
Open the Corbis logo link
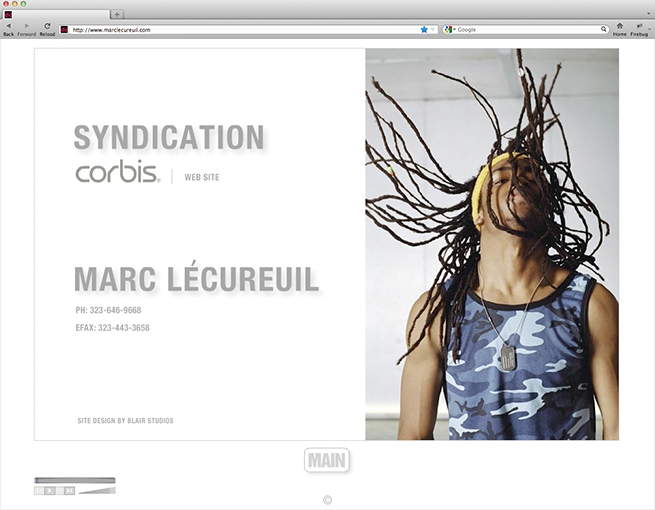click(x=118, y=171)
